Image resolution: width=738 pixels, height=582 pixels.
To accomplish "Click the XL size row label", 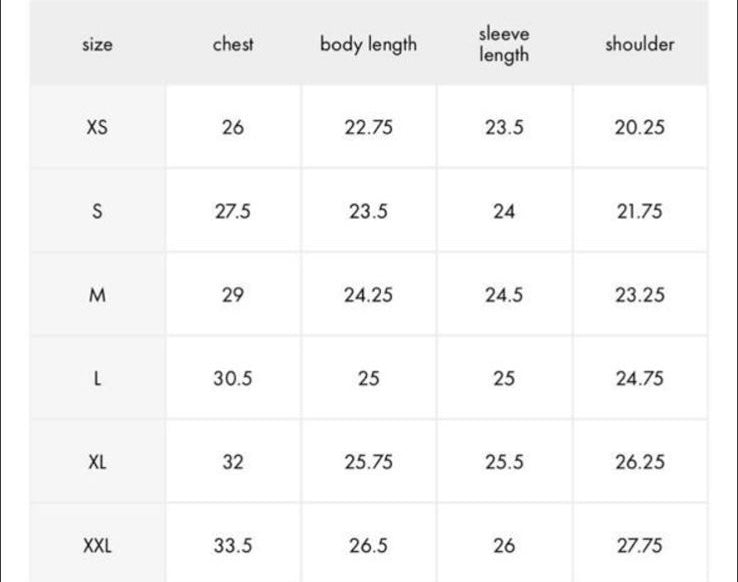I will [x=97, y=462].
